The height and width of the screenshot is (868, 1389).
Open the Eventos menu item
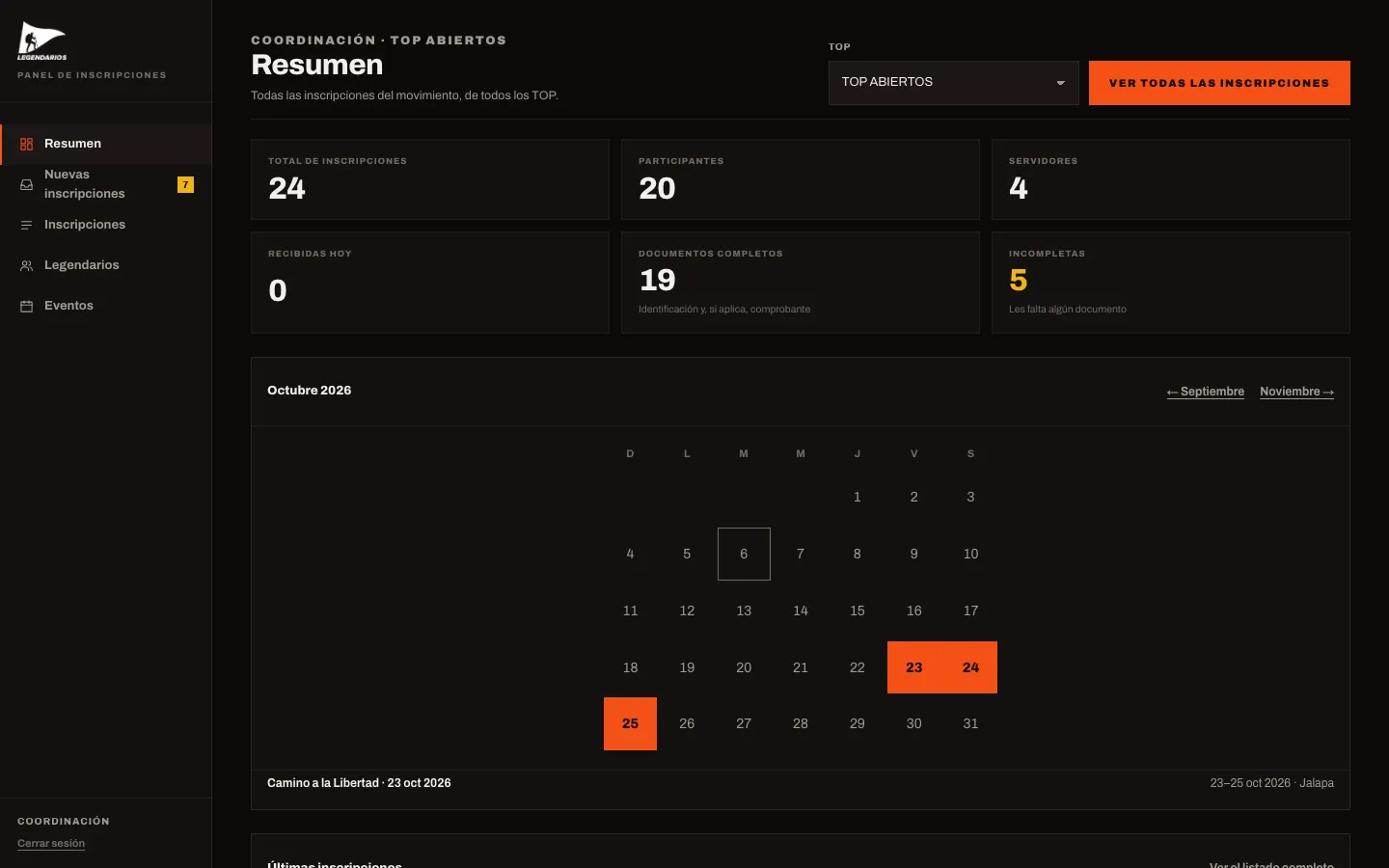tap(105, 306)
